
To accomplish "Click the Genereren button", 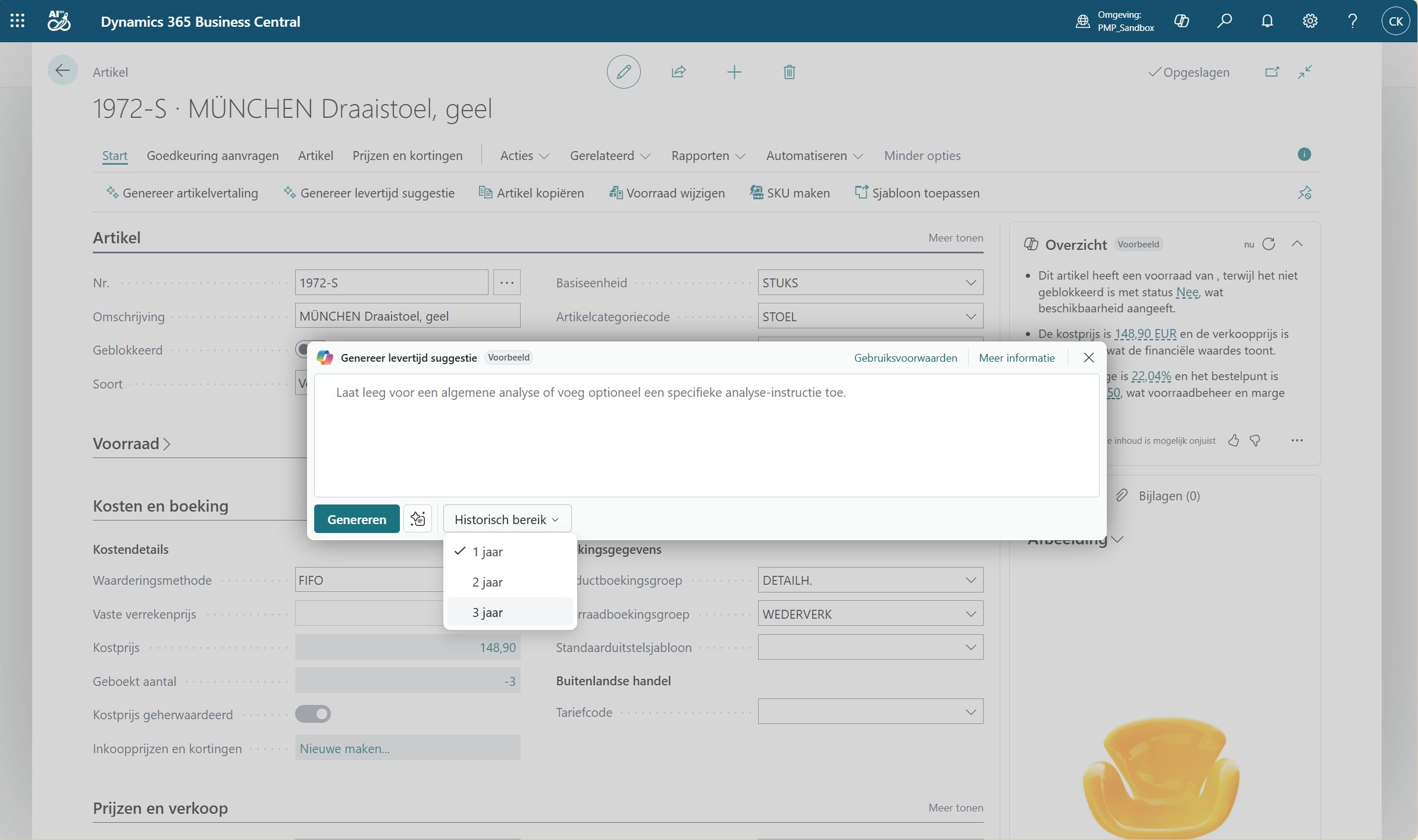I will pyautogui.click(x=356, y=519).
